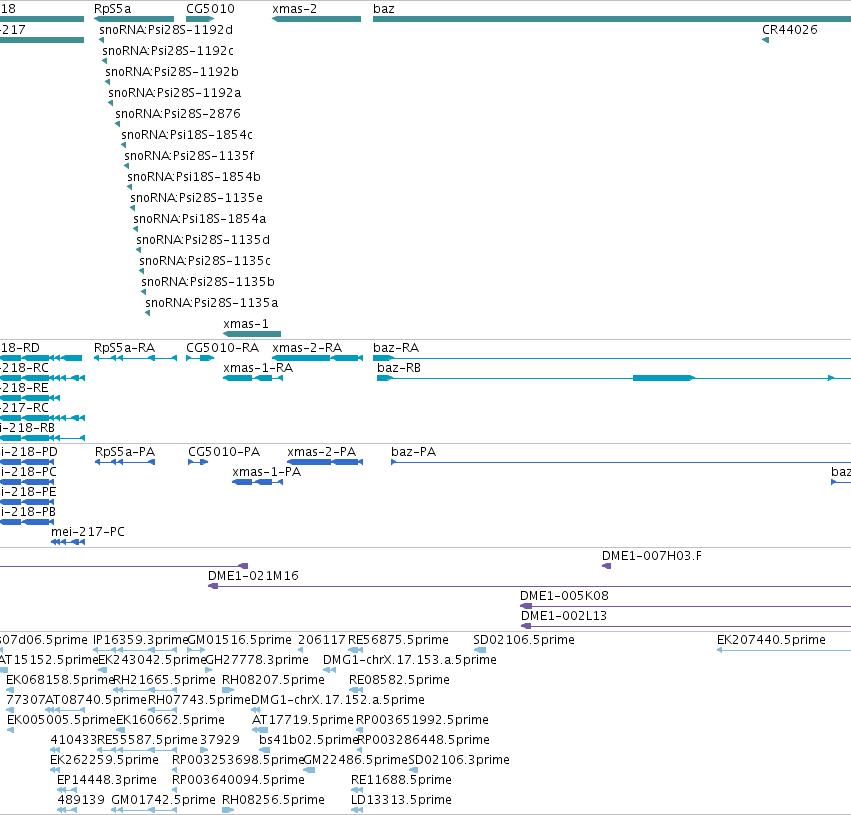Screen dimensions: 851x815
Task: Select the baz-PA protein label
Action: pyautogui.click(x=414, y=452)
